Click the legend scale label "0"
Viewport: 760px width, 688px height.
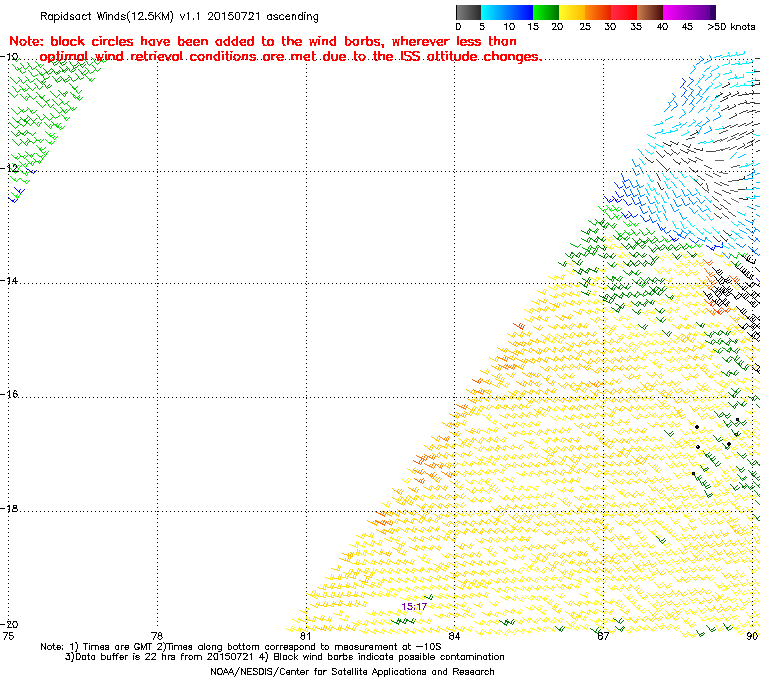pos(458,27)
